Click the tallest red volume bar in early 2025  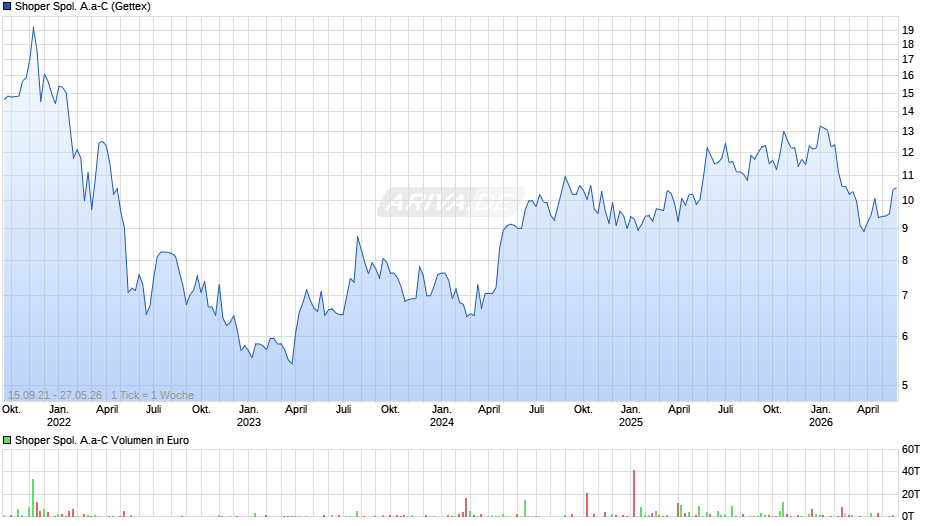(x=634, y=493)
